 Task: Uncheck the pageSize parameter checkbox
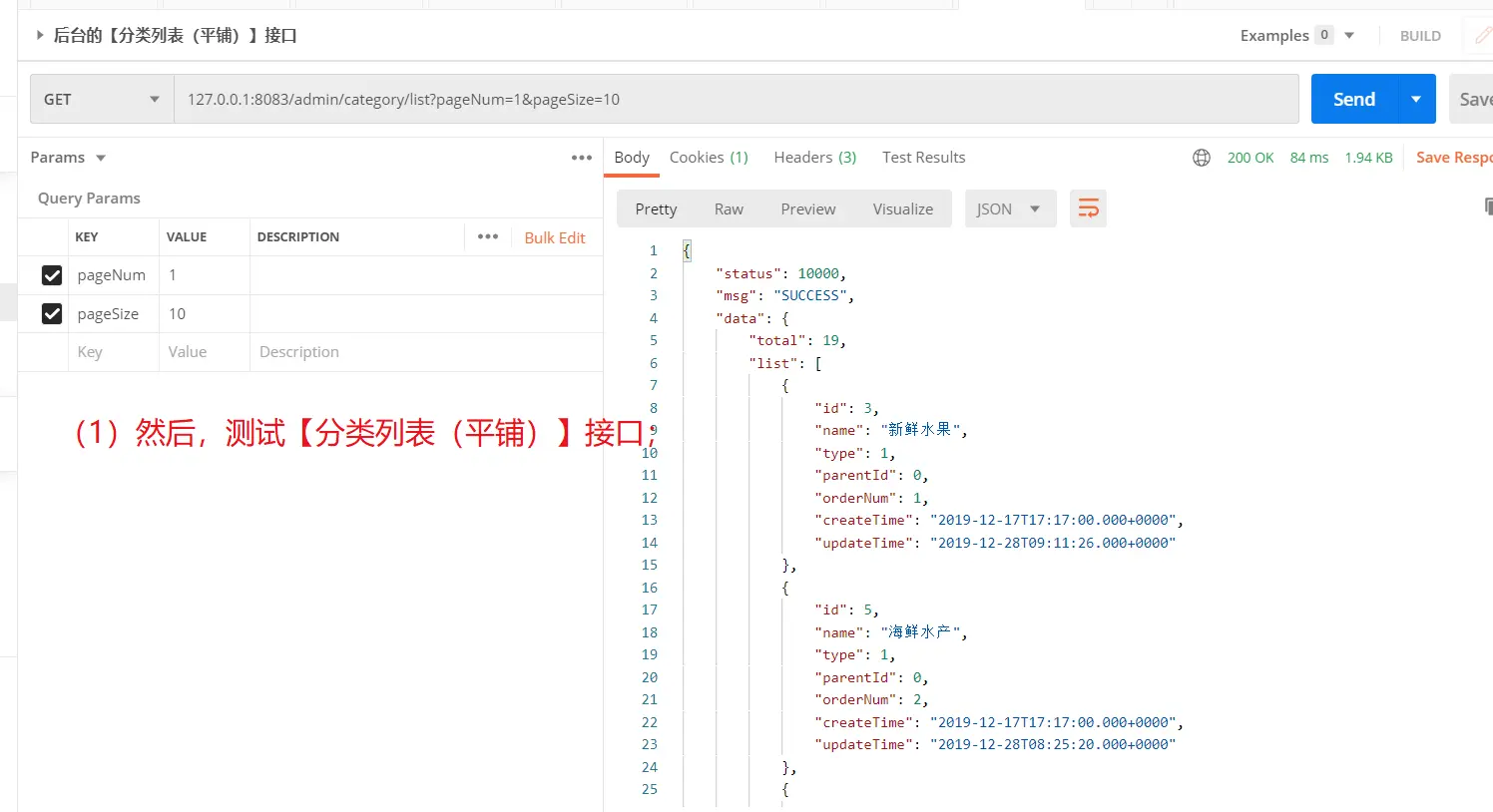52,314
